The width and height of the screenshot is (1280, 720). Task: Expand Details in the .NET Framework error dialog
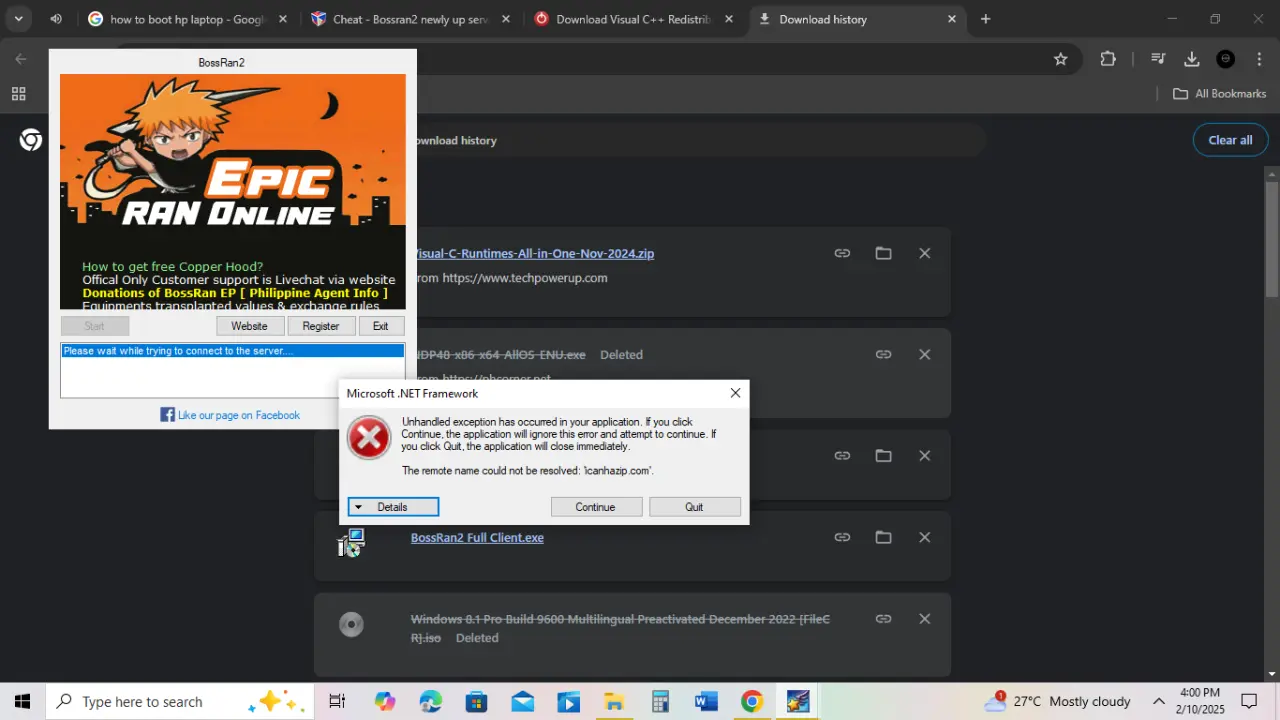tap(393, 507)
